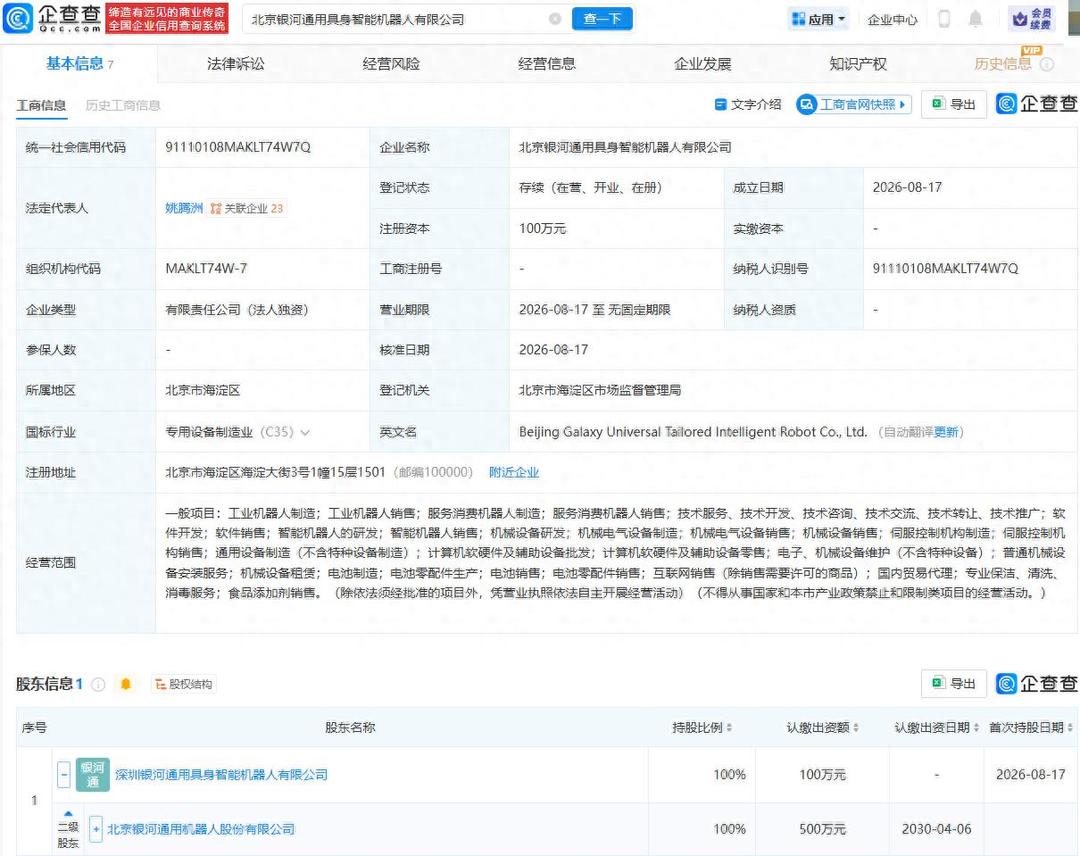Switch to the 法律诉讼 tab
The width and height of the screenshot is (1080, 856).
pyautogui.click(x=236, y=64)
